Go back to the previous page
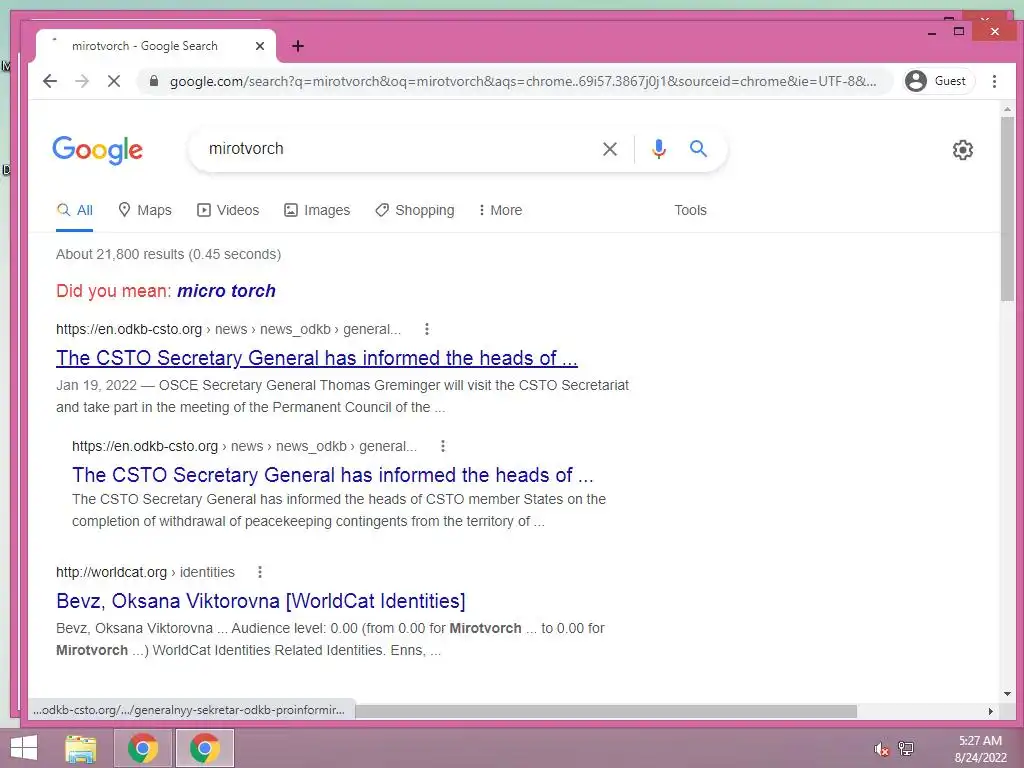Viewport: 1024px width, 768px height. point(50,81)
